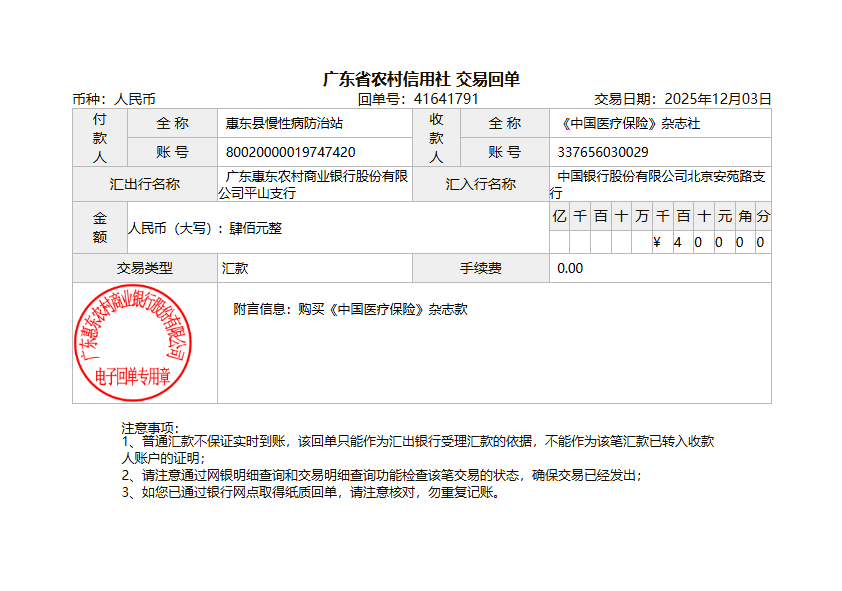Click the receipt title 广东省农村信用社 交易回单
This screenshot has height=591, width=842.
coord(421,79)
